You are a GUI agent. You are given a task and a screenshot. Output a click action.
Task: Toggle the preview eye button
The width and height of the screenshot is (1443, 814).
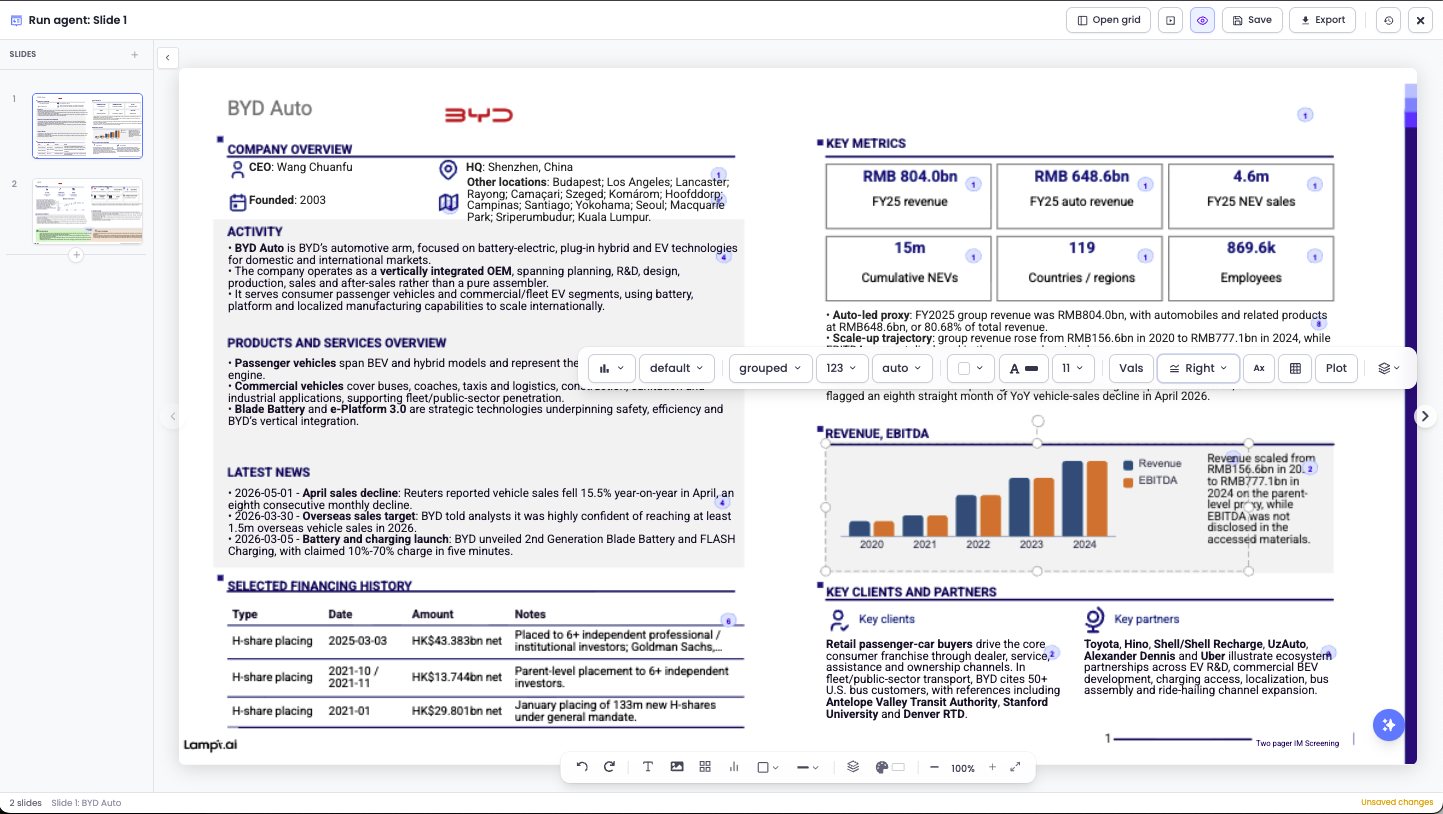[x=1202, y=20]
